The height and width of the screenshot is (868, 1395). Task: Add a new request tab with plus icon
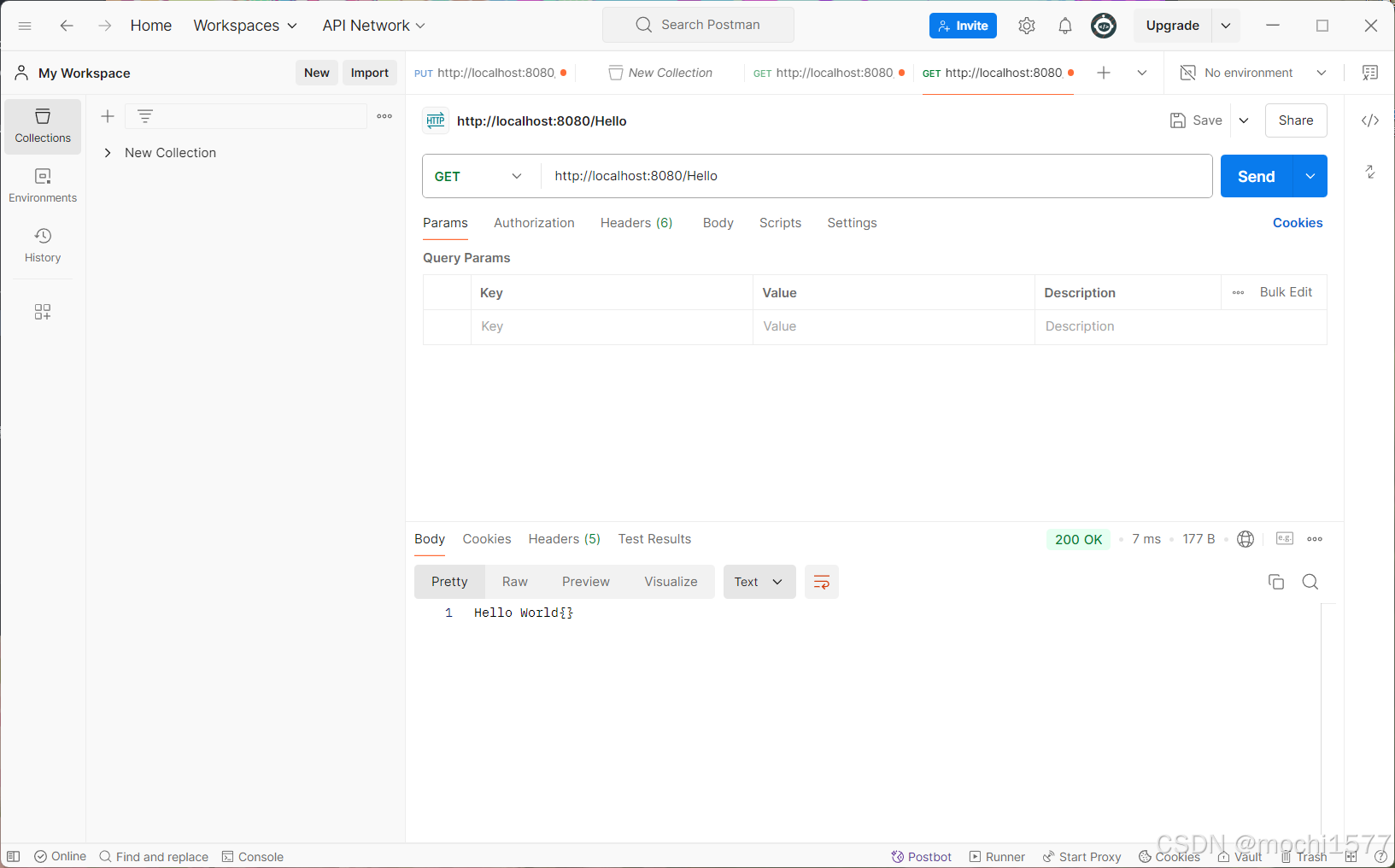tap(1104, 73)
